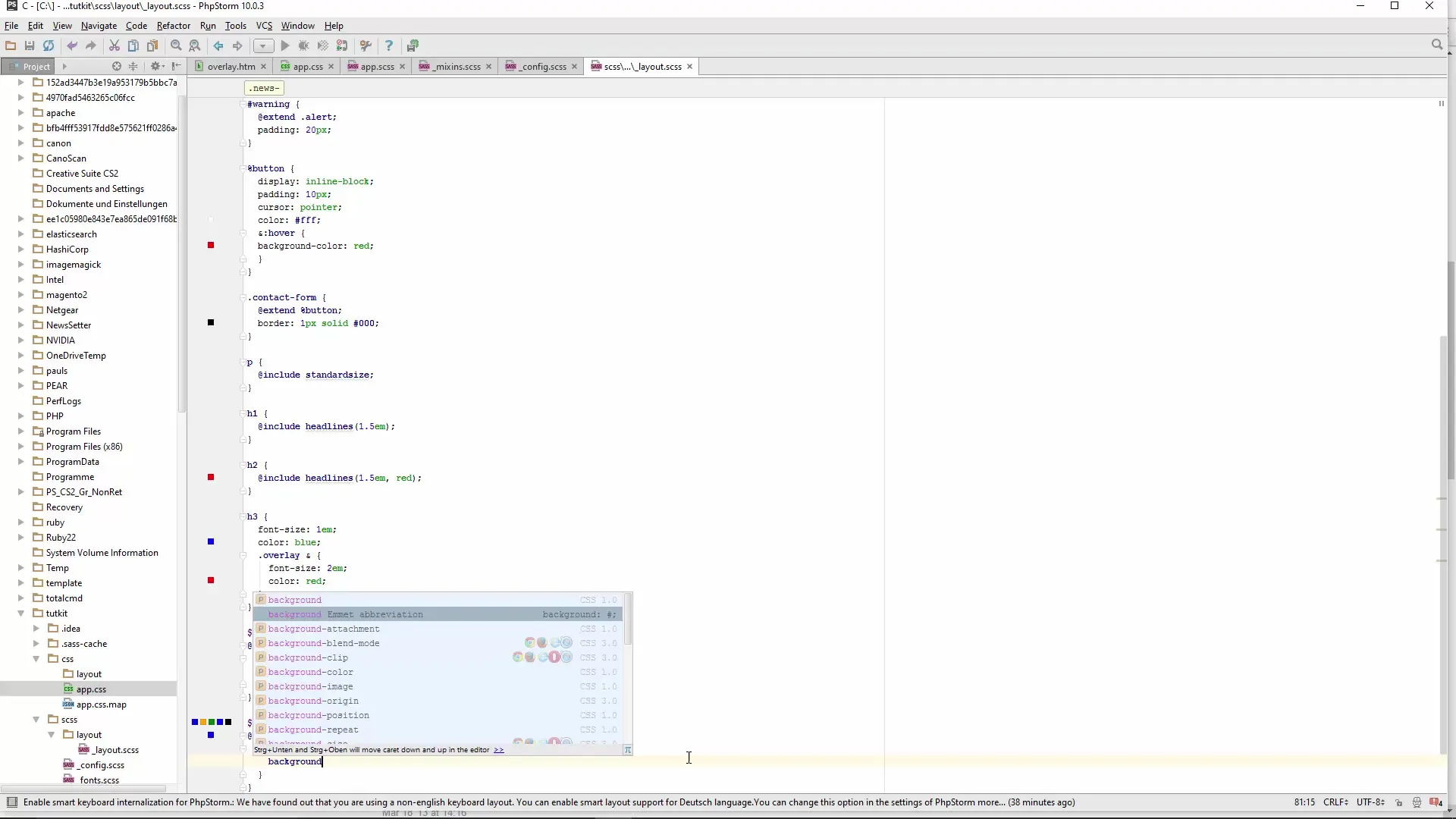The width and height of the screenshot is (1456, 819).
Task: Choose the background Emmet abbreviation suggestion
Action: click(438, 614)
